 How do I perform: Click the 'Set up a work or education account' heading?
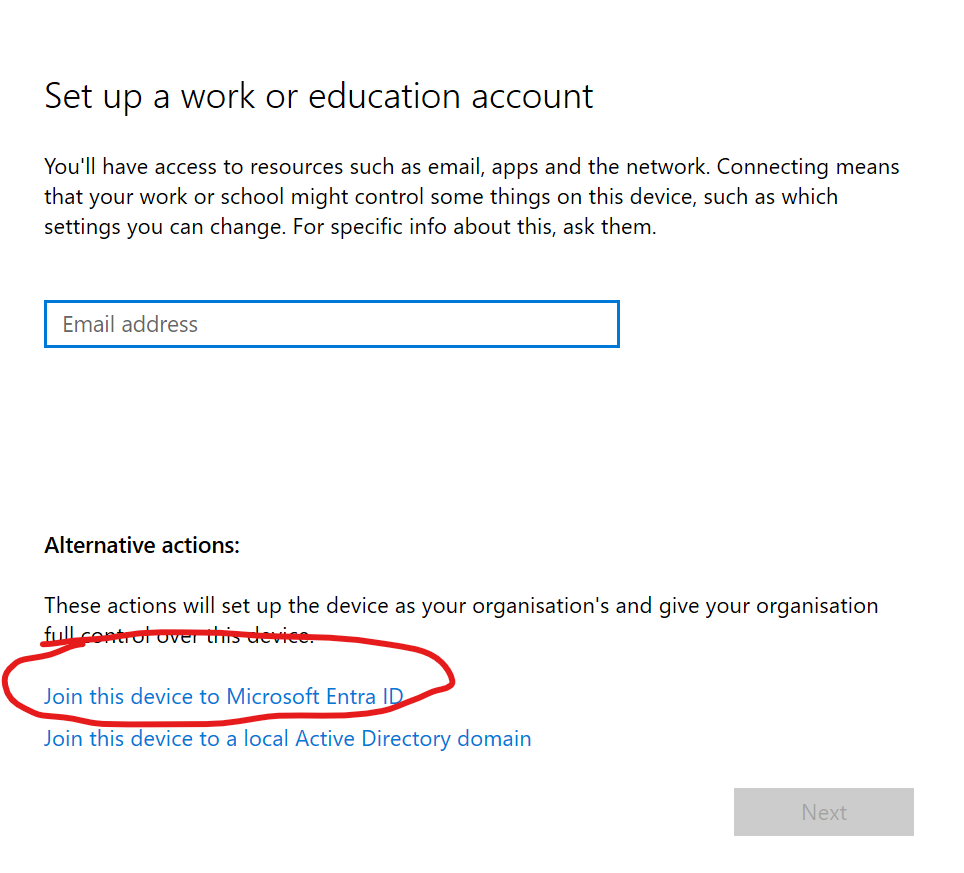click(x=318, y=97)
